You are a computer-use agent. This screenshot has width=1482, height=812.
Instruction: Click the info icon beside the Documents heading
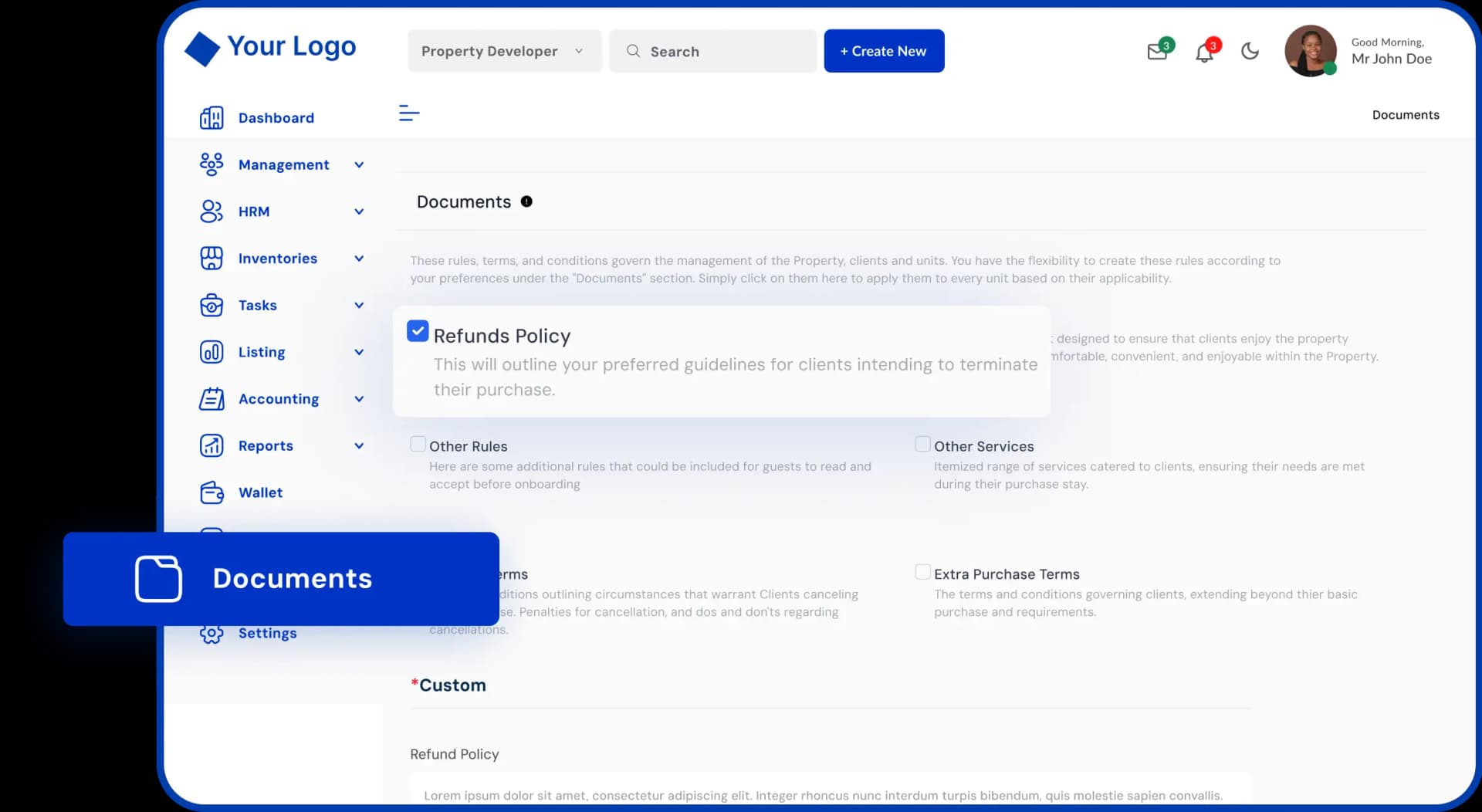(x=527, y=201)
